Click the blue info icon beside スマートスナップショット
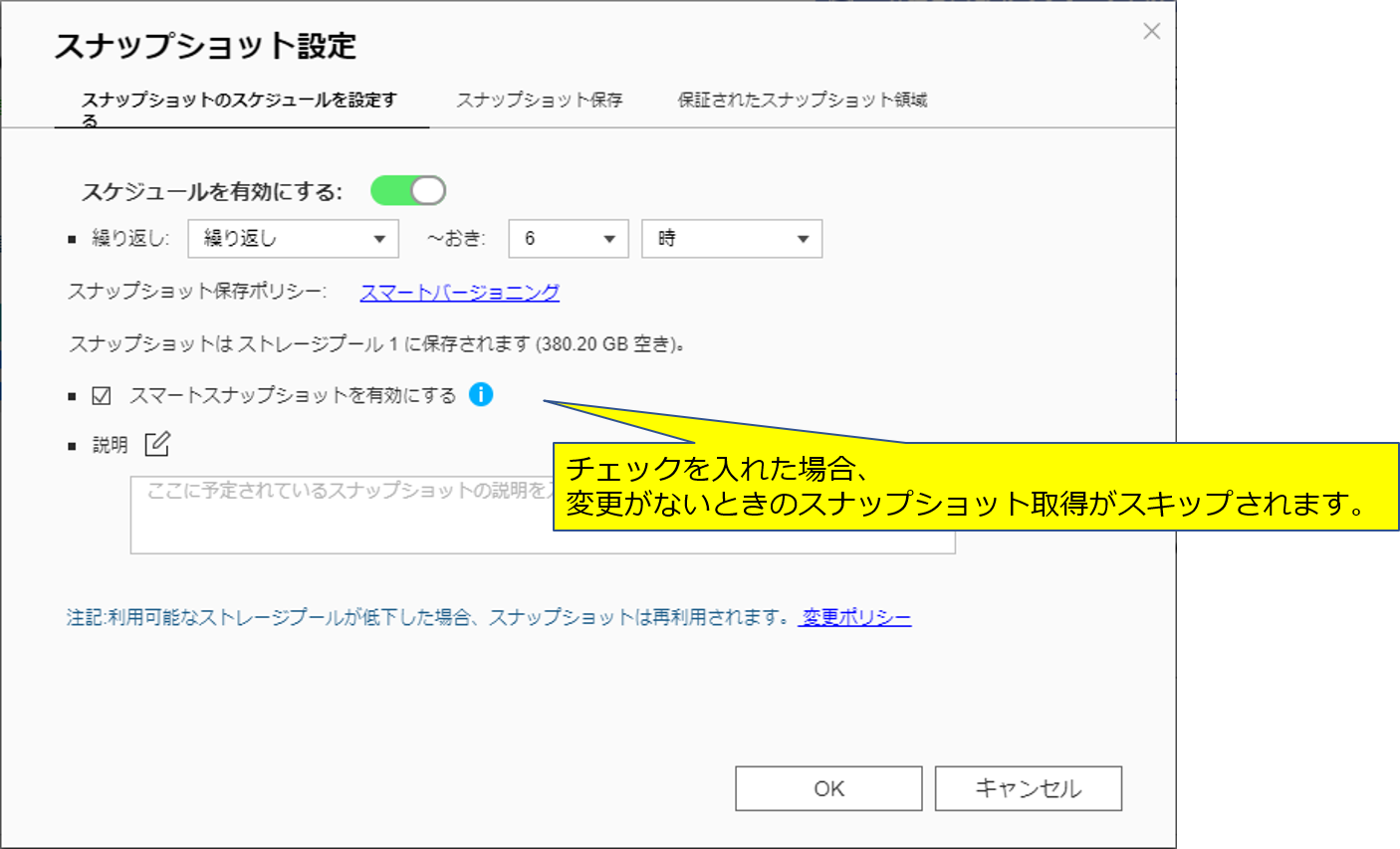This screenshot has height=849, width=1400. coord(481,394)
